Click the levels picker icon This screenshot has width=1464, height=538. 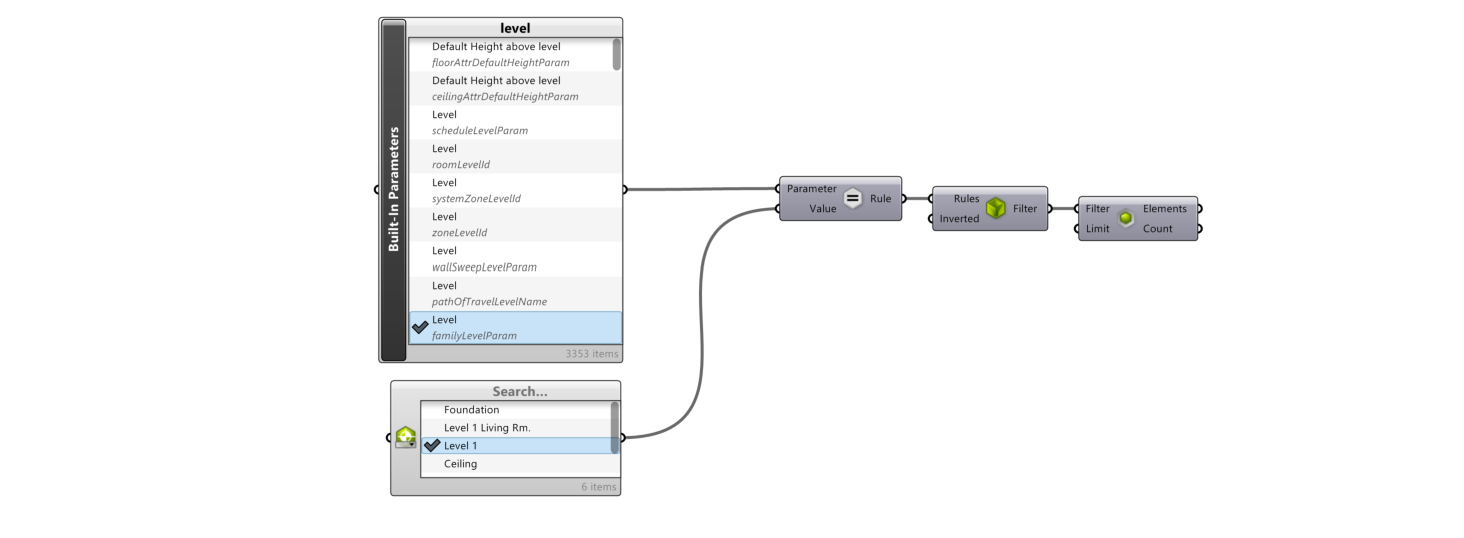coord(405,437)
